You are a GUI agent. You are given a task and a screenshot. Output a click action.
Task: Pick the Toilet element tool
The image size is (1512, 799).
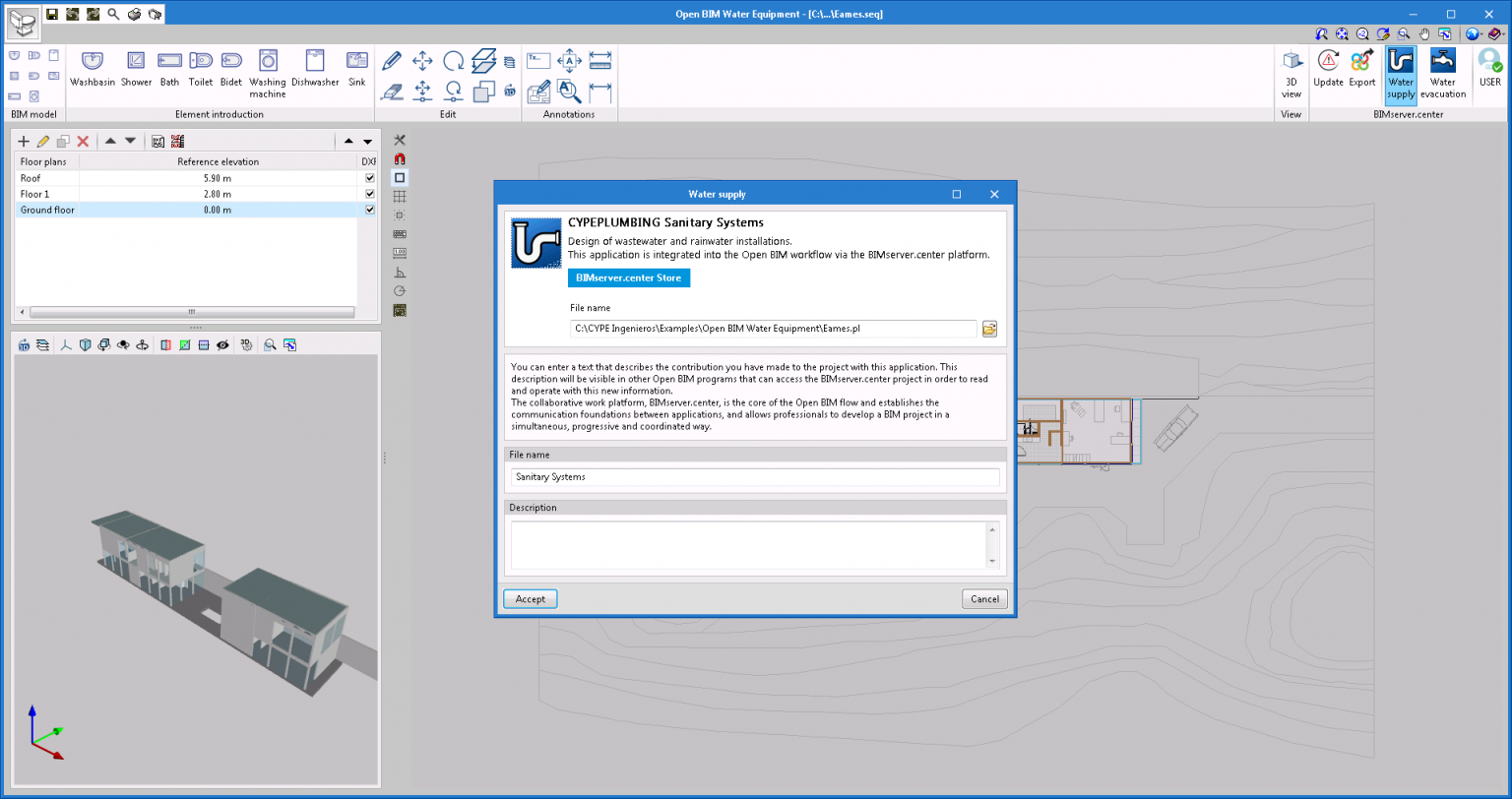coord(201,69)
